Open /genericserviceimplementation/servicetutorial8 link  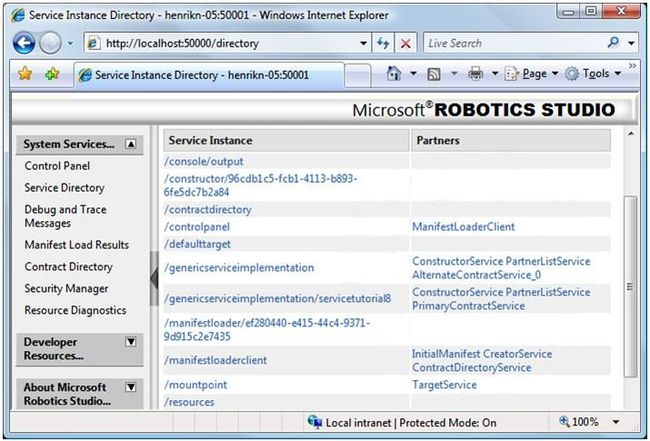277,298
